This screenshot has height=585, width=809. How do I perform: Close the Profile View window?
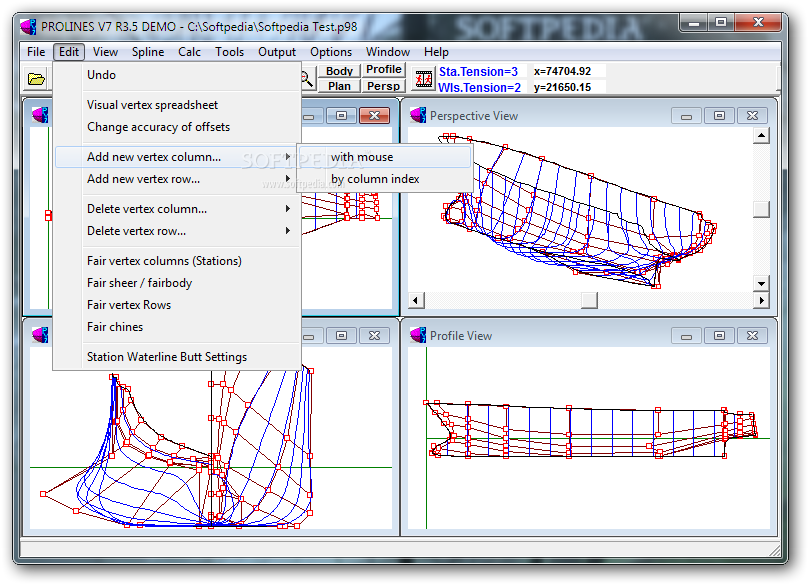[752, 336]
